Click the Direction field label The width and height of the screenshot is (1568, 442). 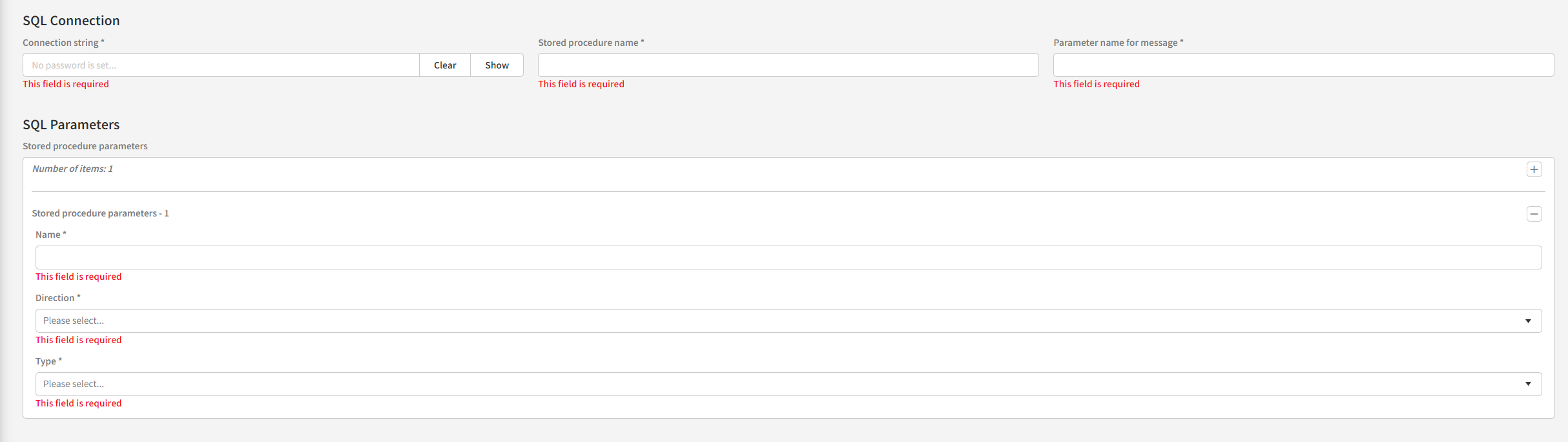click(55, 298)
